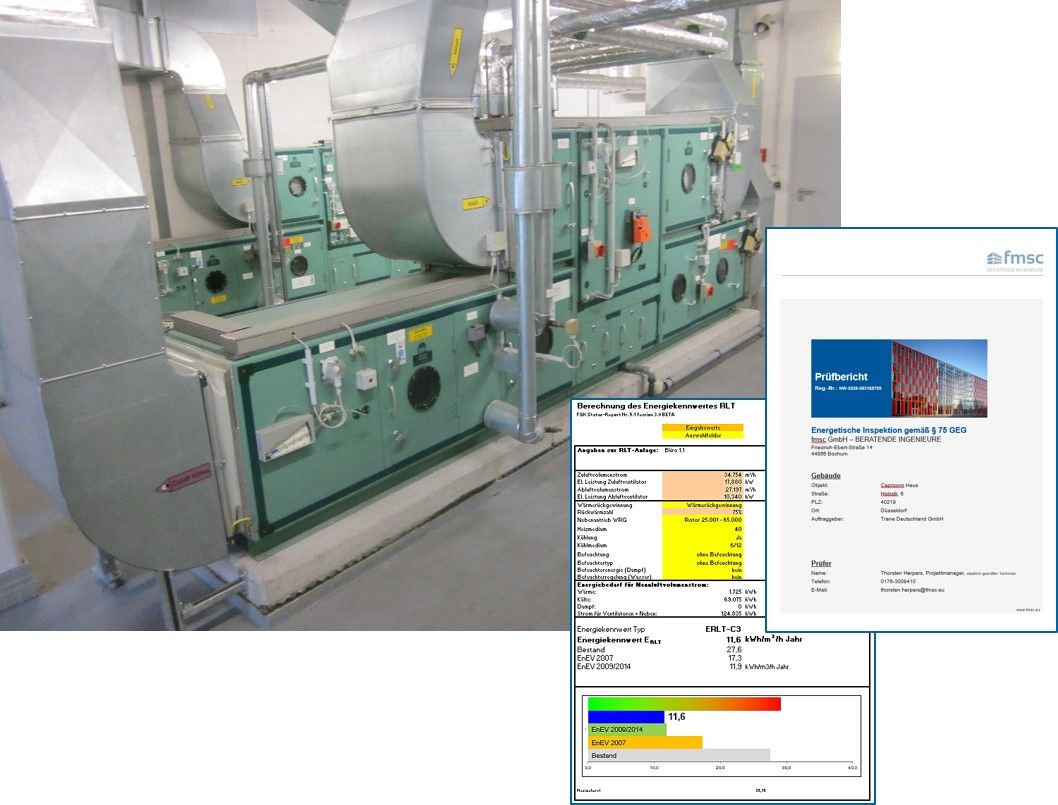Select the Bestand table value 27,6
The image size is (1058, 805).
click(734, 649)
